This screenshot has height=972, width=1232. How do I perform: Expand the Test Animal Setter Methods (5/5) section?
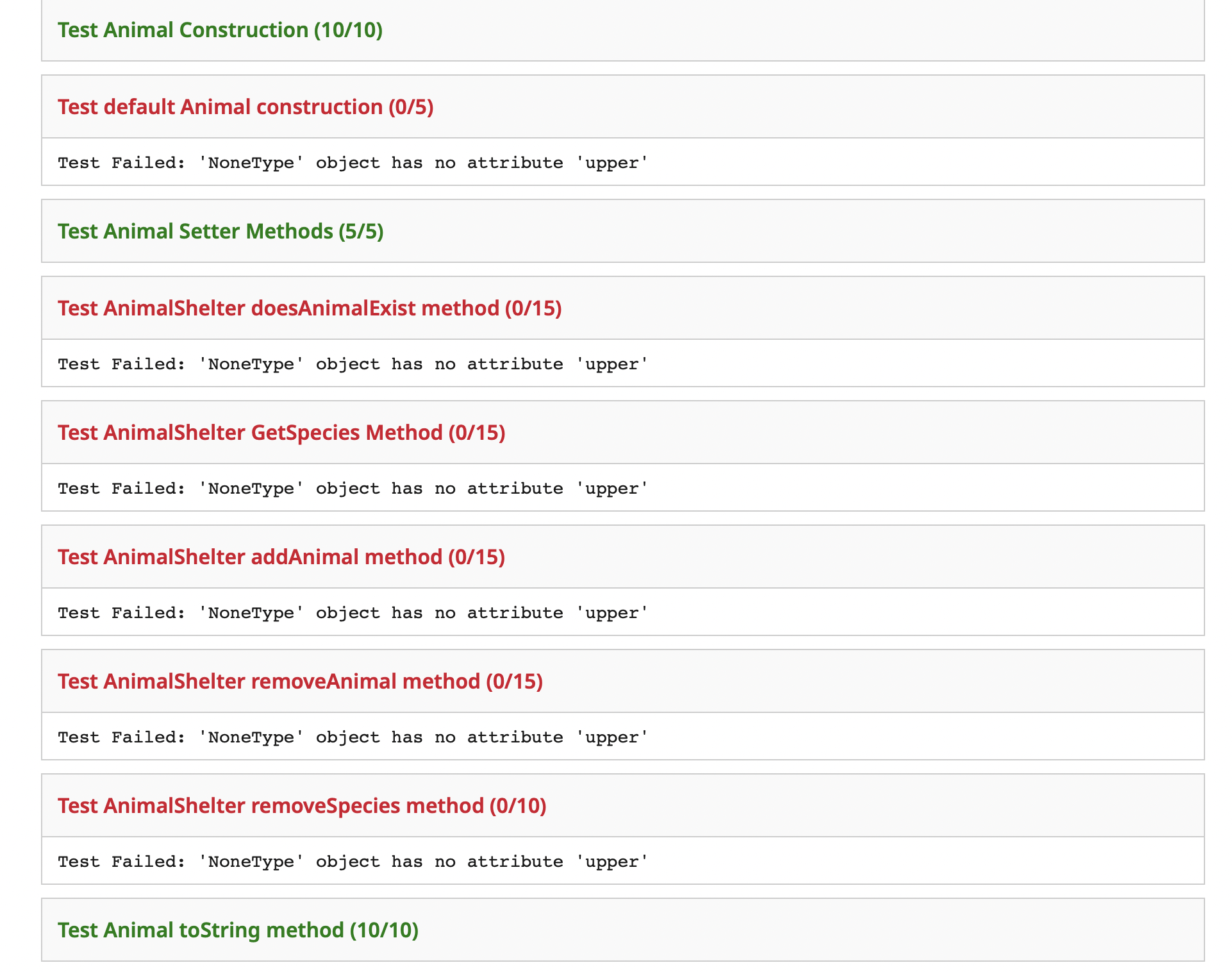(x=219, y=231)
